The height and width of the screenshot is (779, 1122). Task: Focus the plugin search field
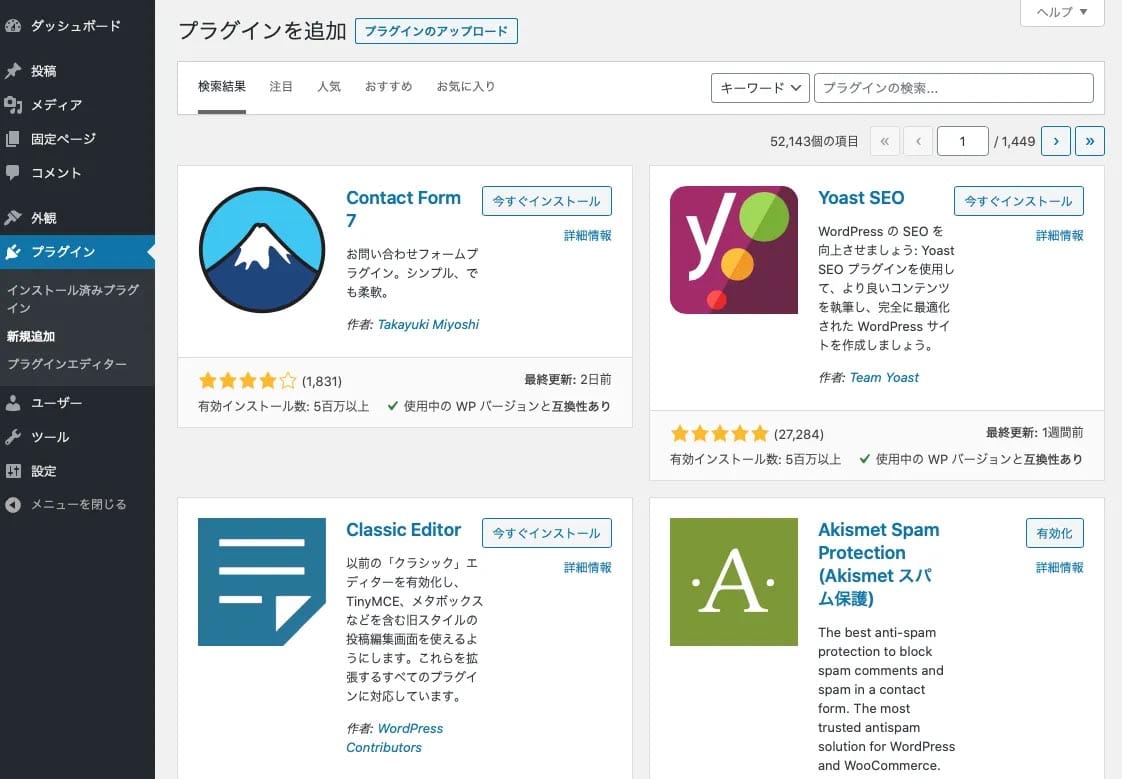953,88
